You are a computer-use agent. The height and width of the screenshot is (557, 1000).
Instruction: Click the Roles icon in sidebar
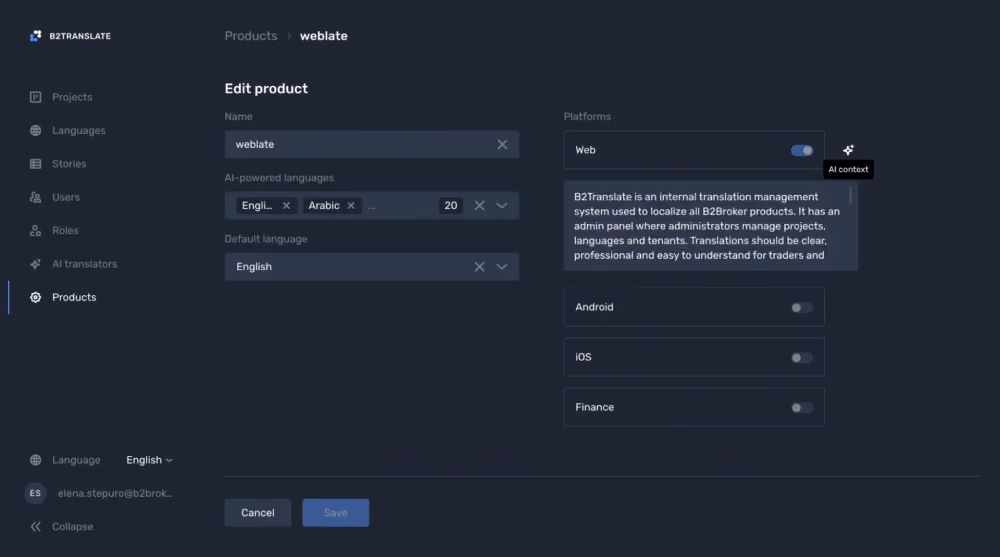(36, 230)
